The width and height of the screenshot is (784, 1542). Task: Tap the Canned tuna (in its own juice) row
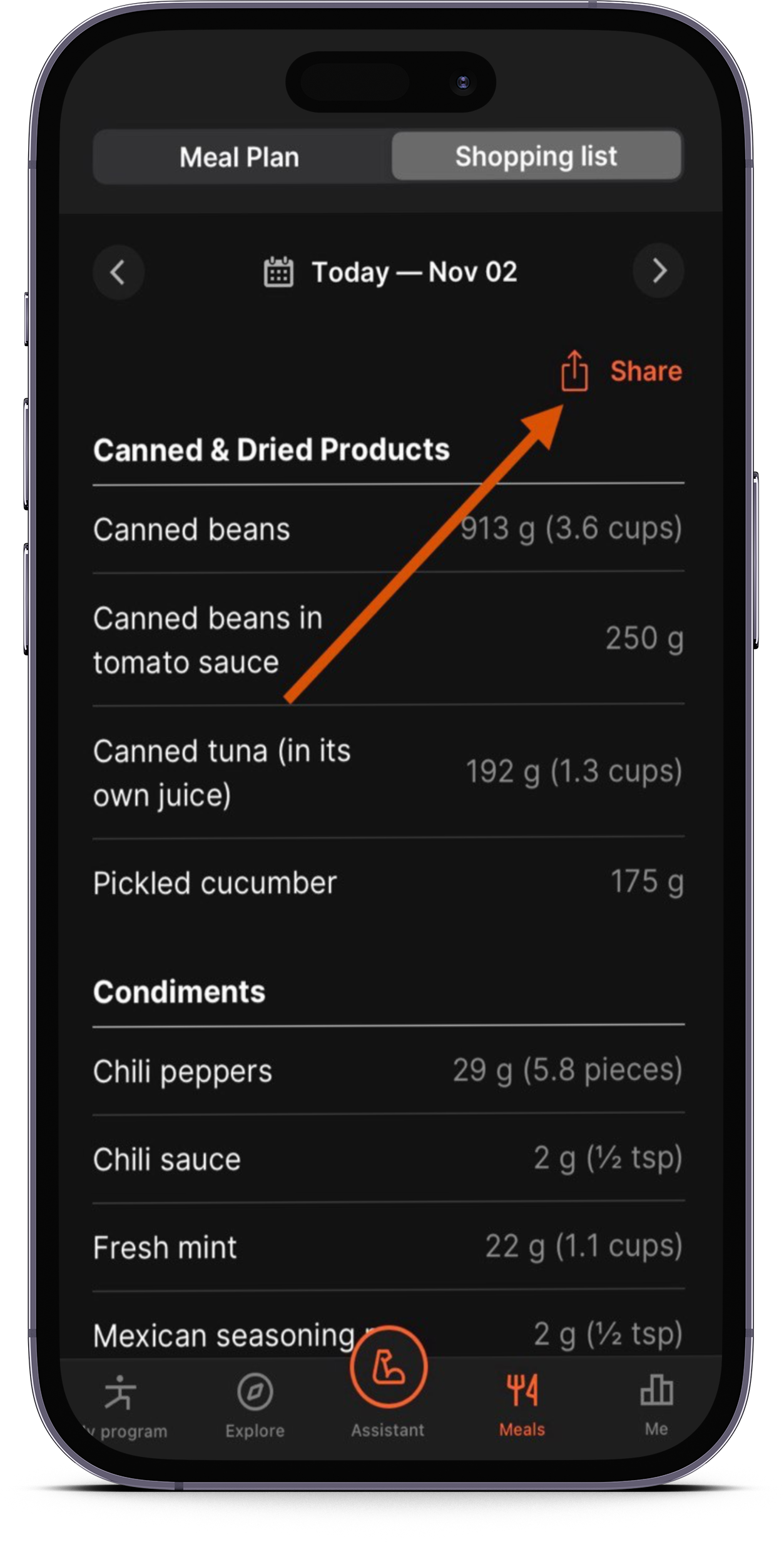(x=389, y=772)
